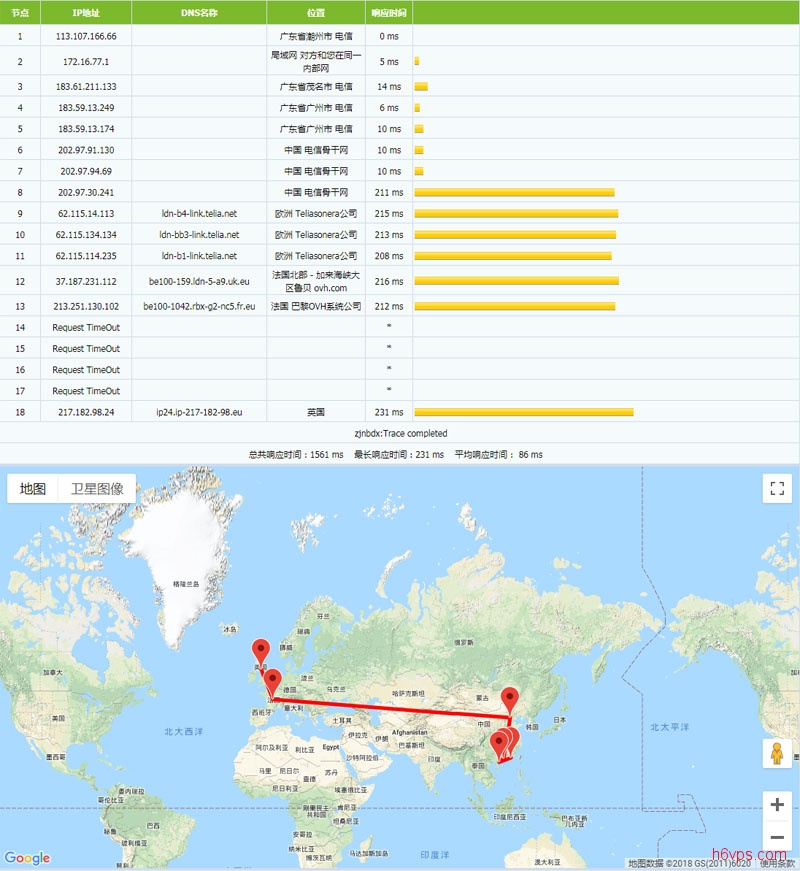Click the 位置 column header
Viewport: 800px width, 871px height.
(316, 13)
